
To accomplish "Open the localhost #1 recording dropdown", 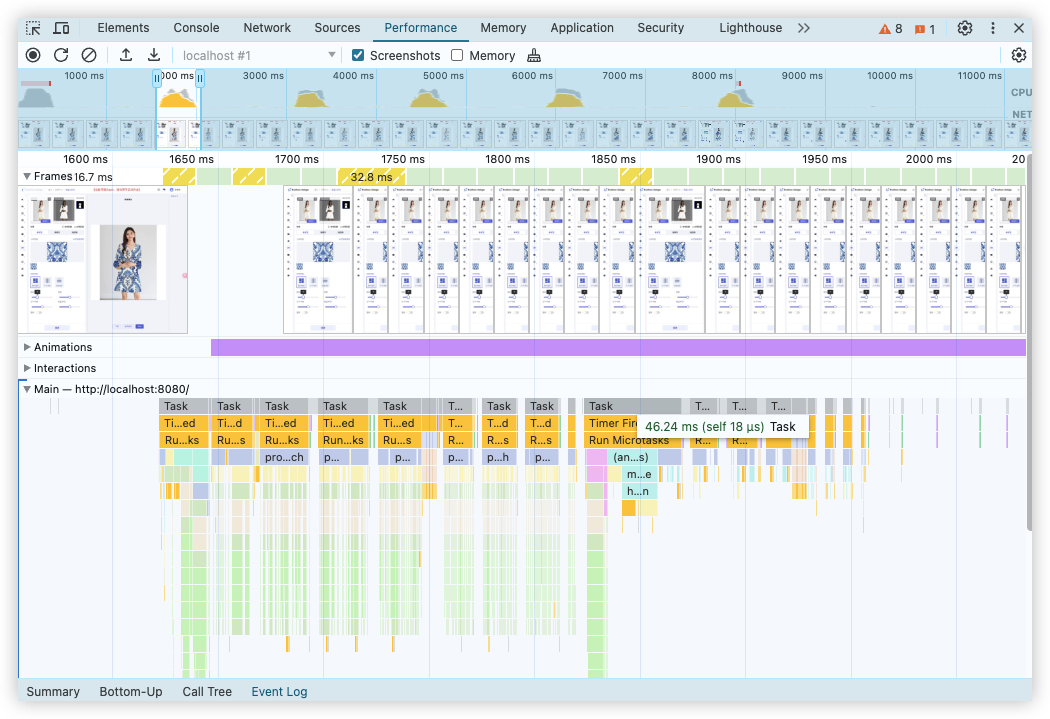I will click(258, 56).
